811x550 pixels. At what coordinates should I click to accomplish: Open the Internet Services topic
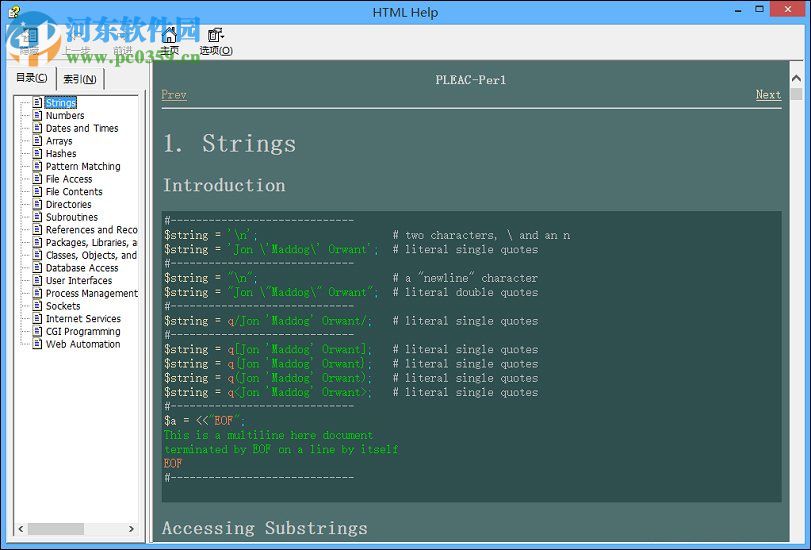point(83,319)
